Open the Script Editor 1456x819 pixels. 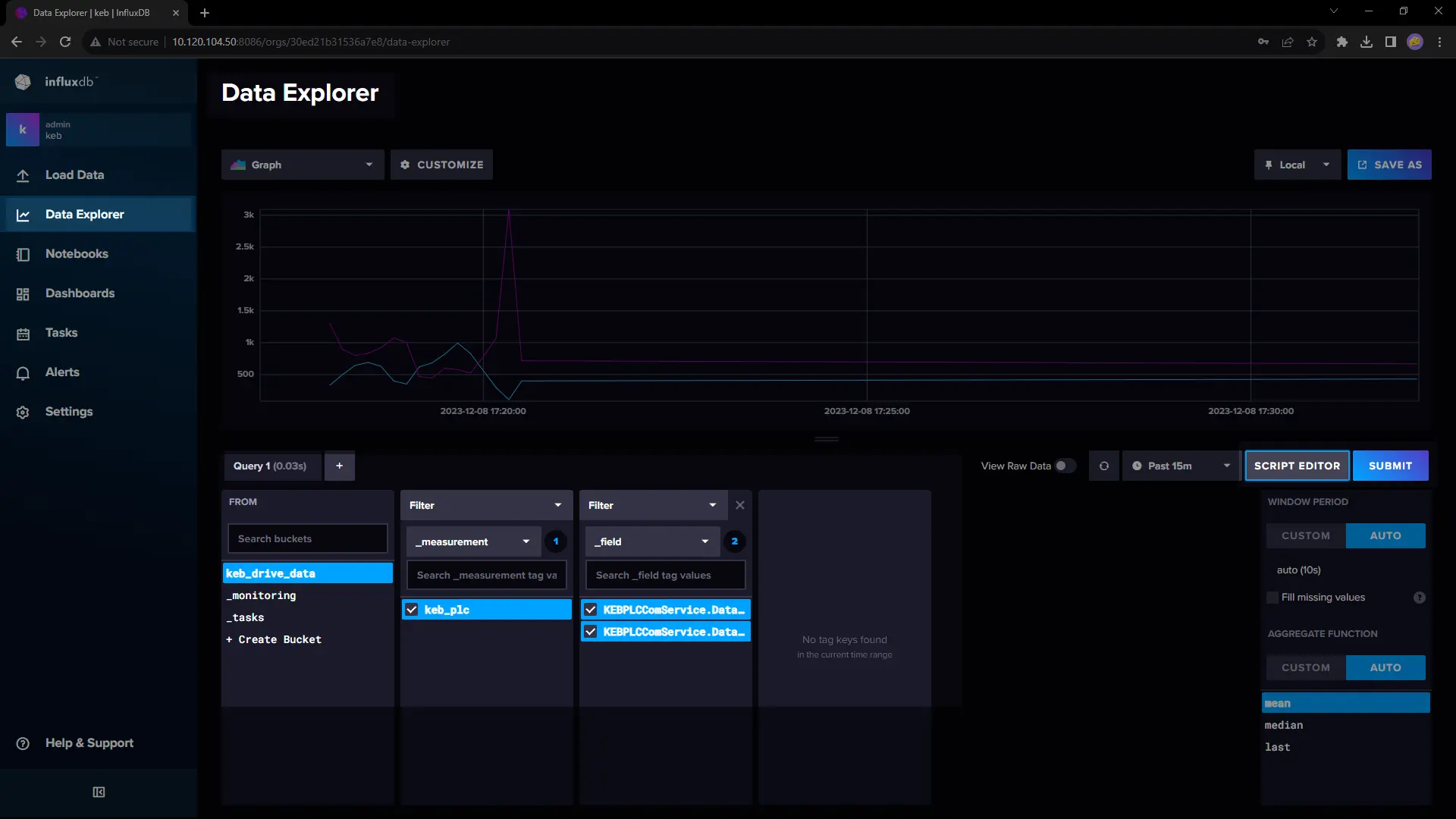click(x=1297, y=466)
